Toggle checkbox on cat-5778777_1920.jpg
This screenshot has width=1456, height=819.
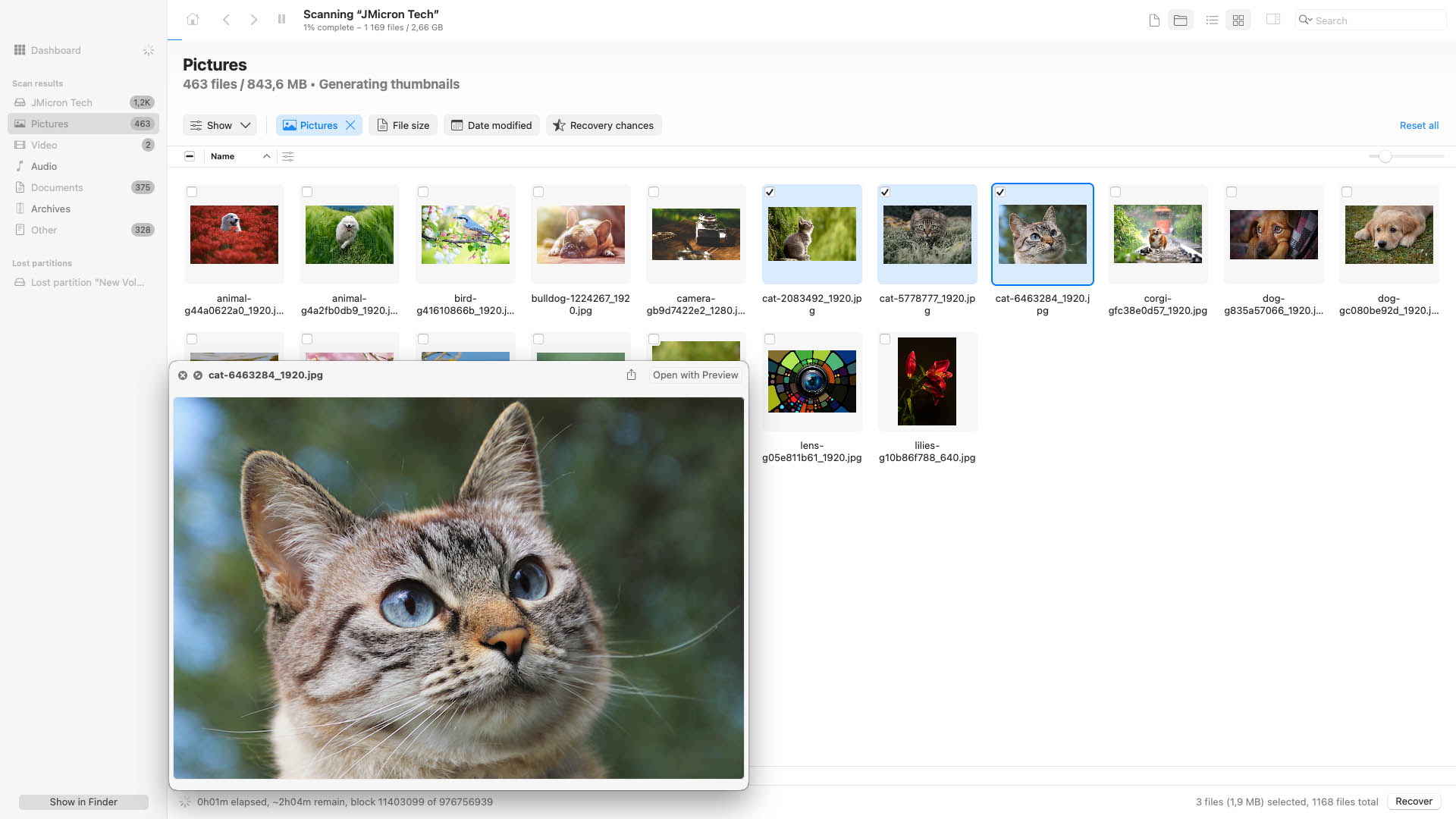point(885,192)
